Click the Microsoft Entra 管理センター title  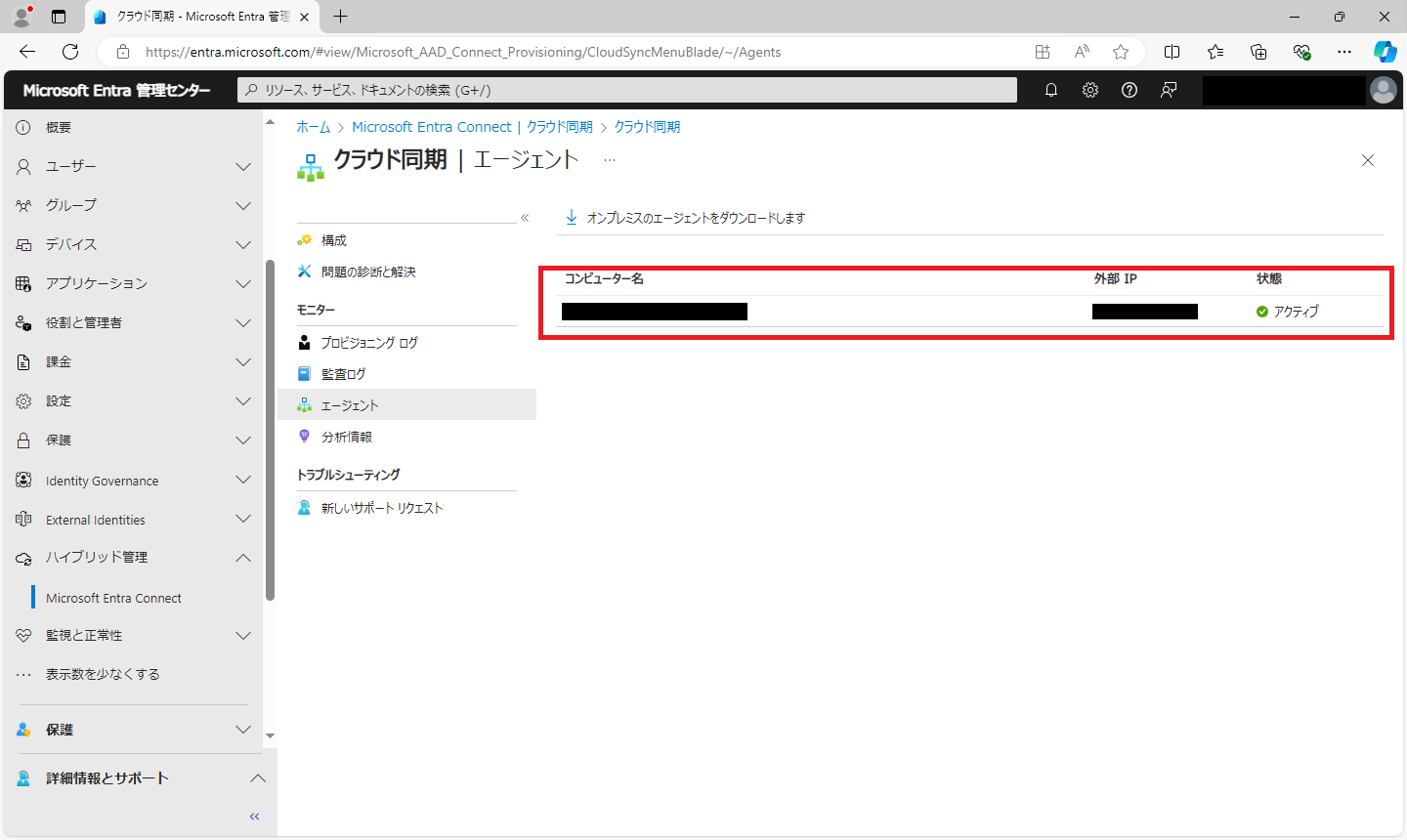coord(116,90)
